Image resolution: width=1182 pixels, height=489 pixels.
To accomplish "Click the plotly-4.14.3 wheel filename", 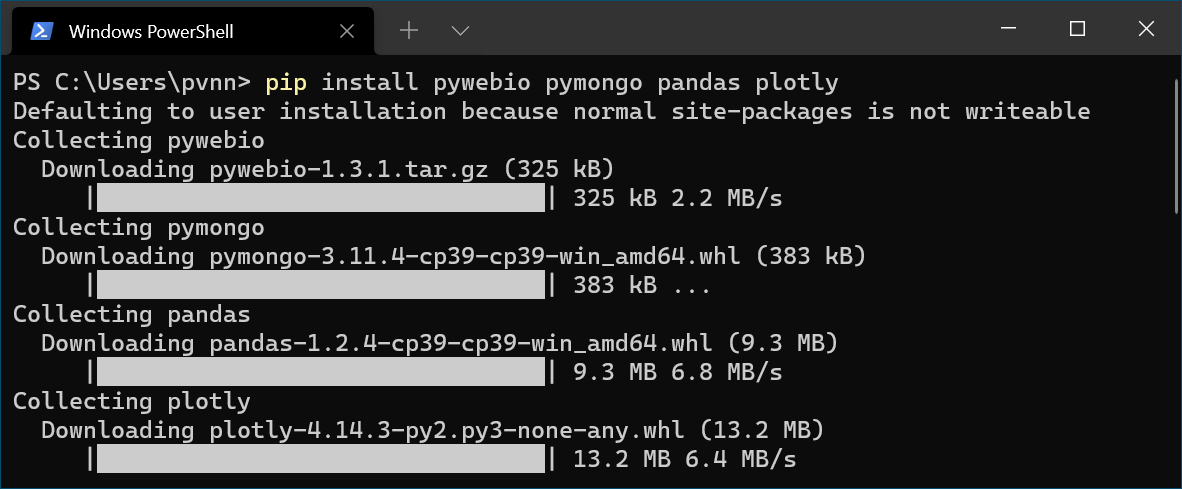I will pos(447,430).
